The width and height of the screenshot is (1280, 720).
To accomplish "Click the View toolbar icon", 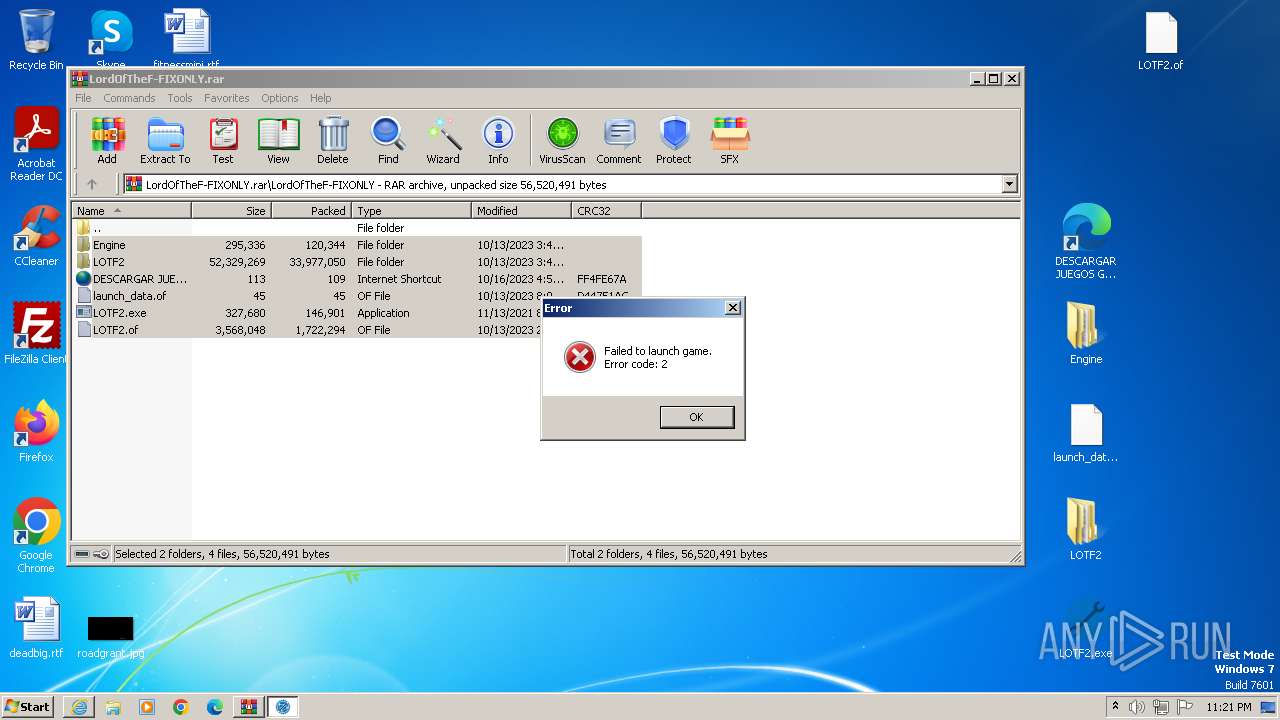I will (278, 140).
